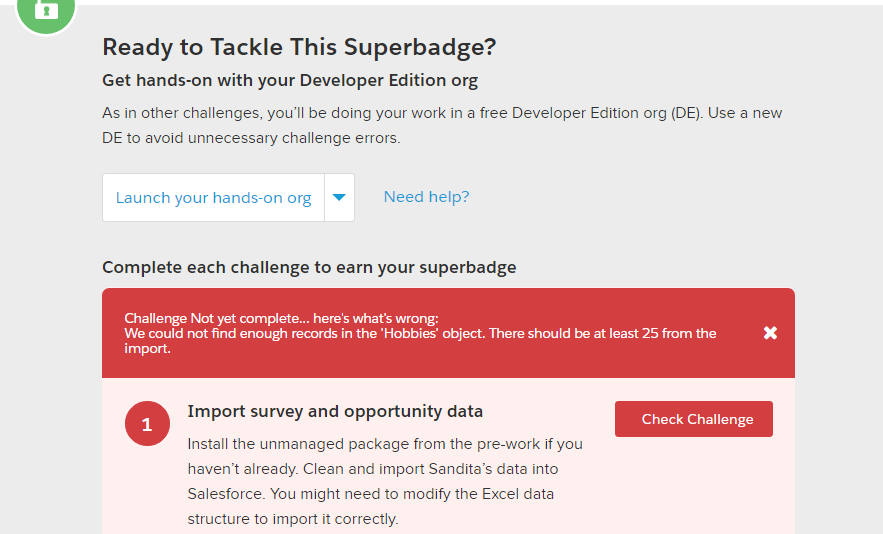The width and height of the screenshot is (883, 534).
Task: Dismiss the red error banner with X
Action: [770, 333]
